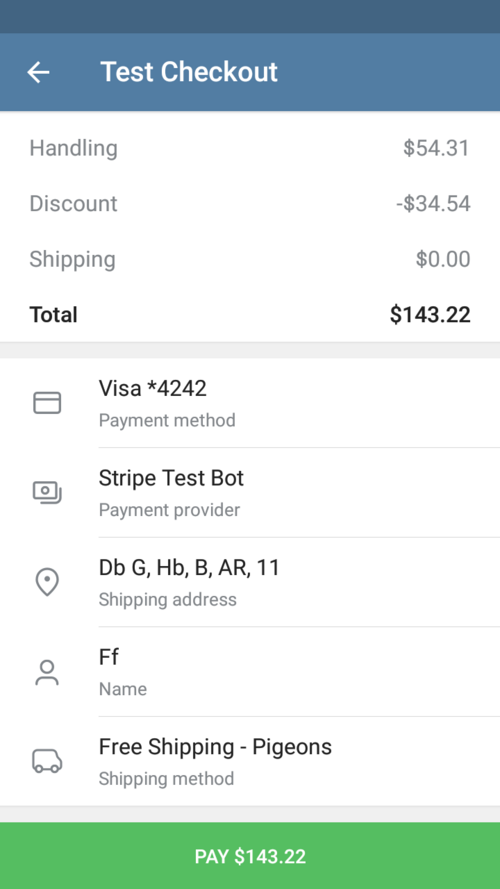Click the Handling price $54.31
This screenshot has height=889, width=500.
tap(437, 148)
